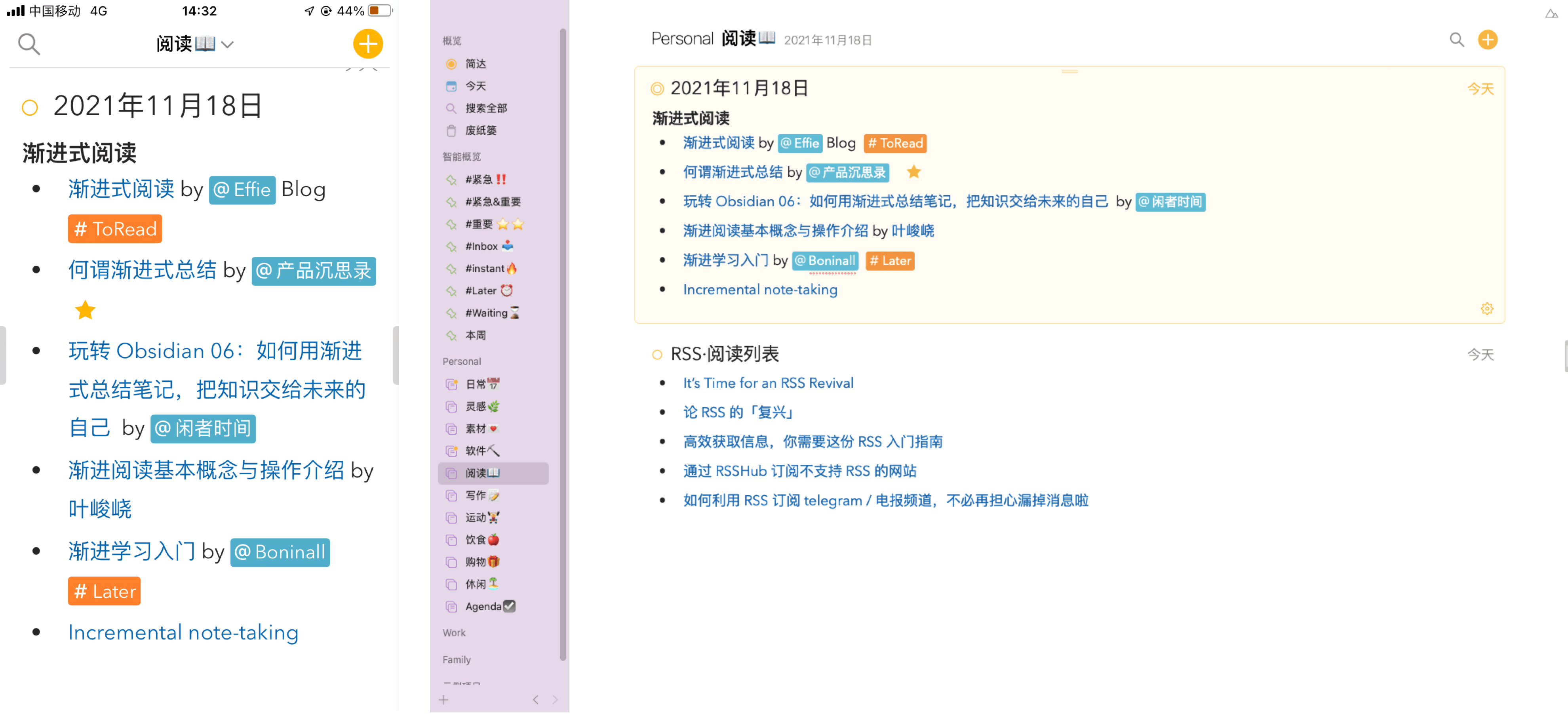
Task: Expand the Family section in the sidebar
Action: (457, 660)
